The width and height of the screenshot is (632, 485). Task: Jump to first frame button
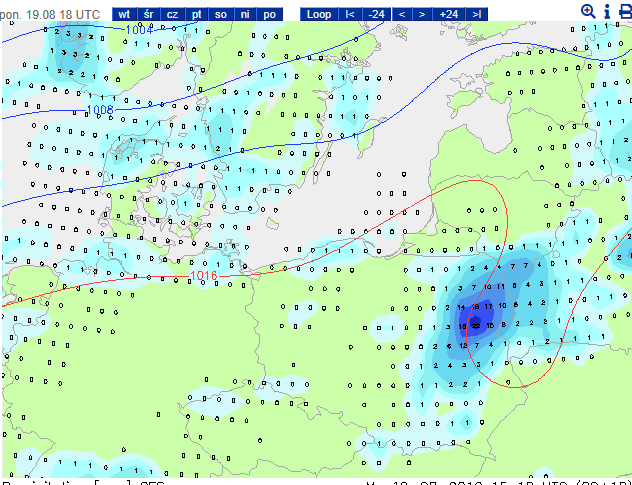(x=350, y=14)
